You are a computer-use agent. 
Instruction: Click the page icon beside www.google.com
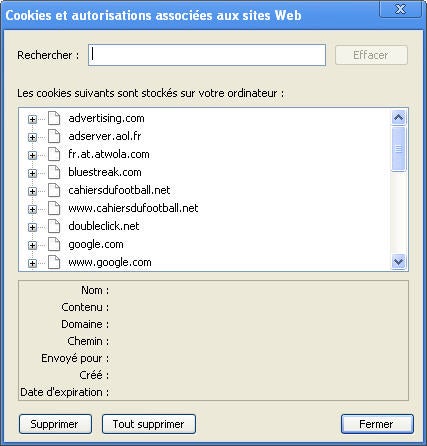54,262
